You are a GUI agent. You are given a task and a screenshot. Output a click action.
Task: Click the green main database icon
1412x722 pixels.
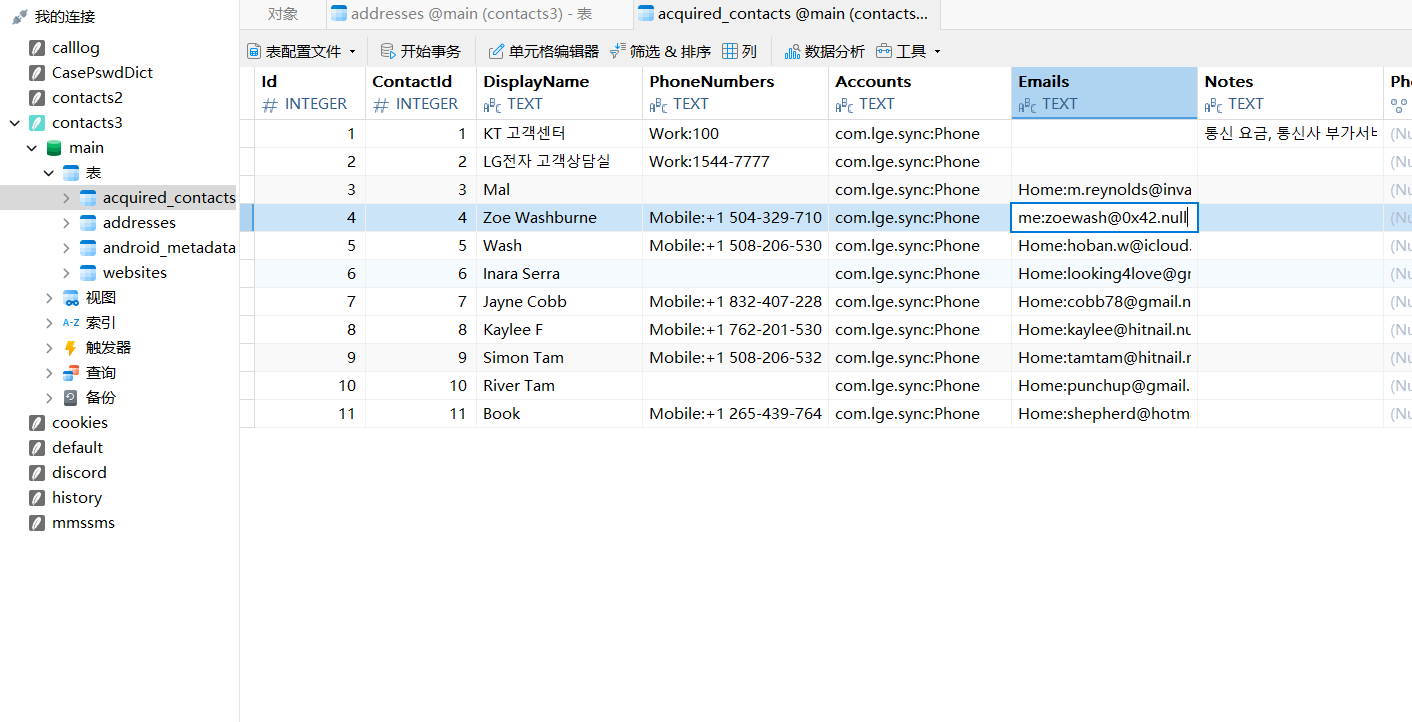(x=54, y=148)
